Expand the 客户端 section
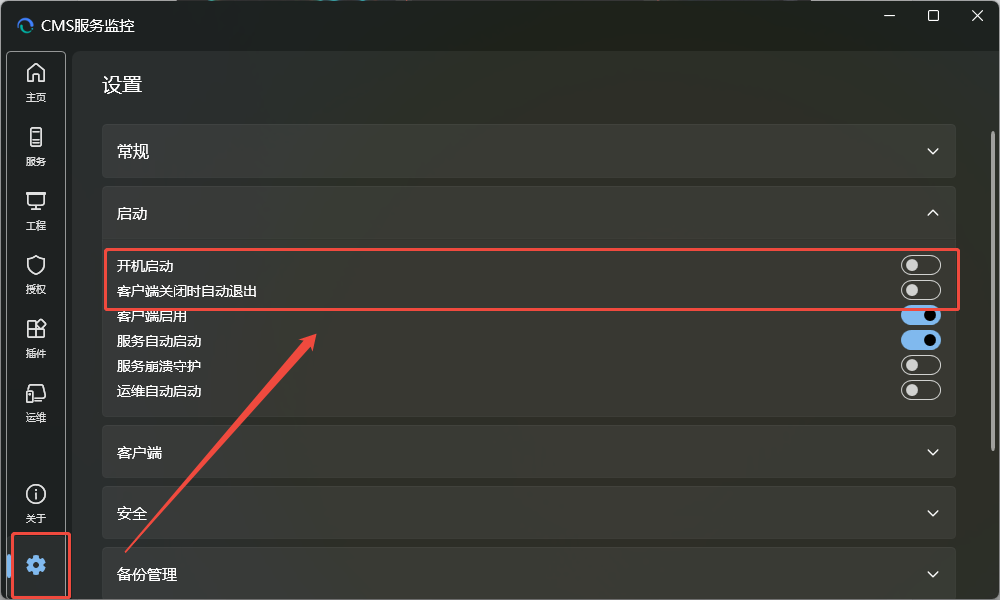 932,452
